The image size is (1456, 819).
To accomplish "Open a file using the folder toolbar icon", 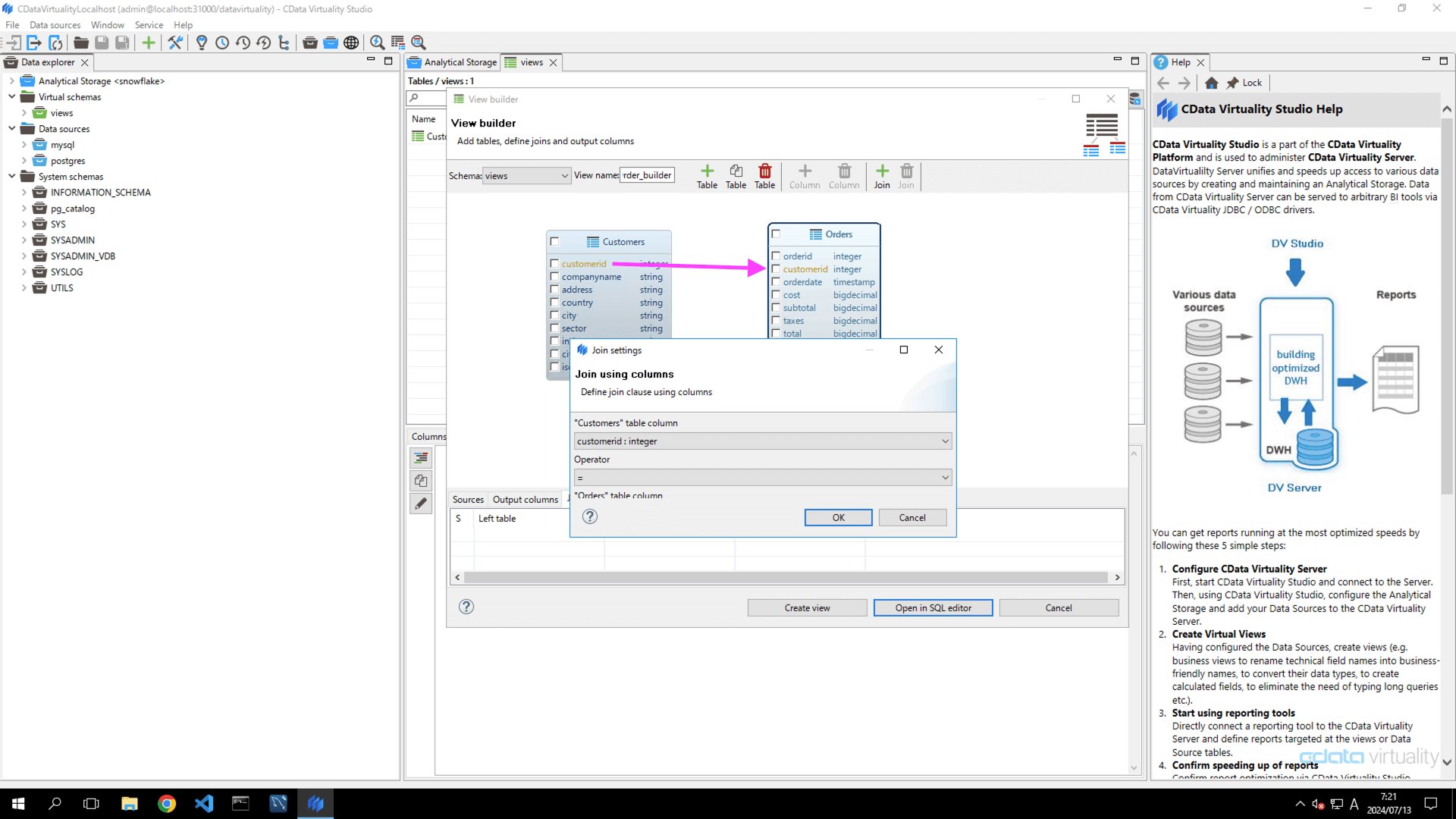I will (x=80, y=42).
